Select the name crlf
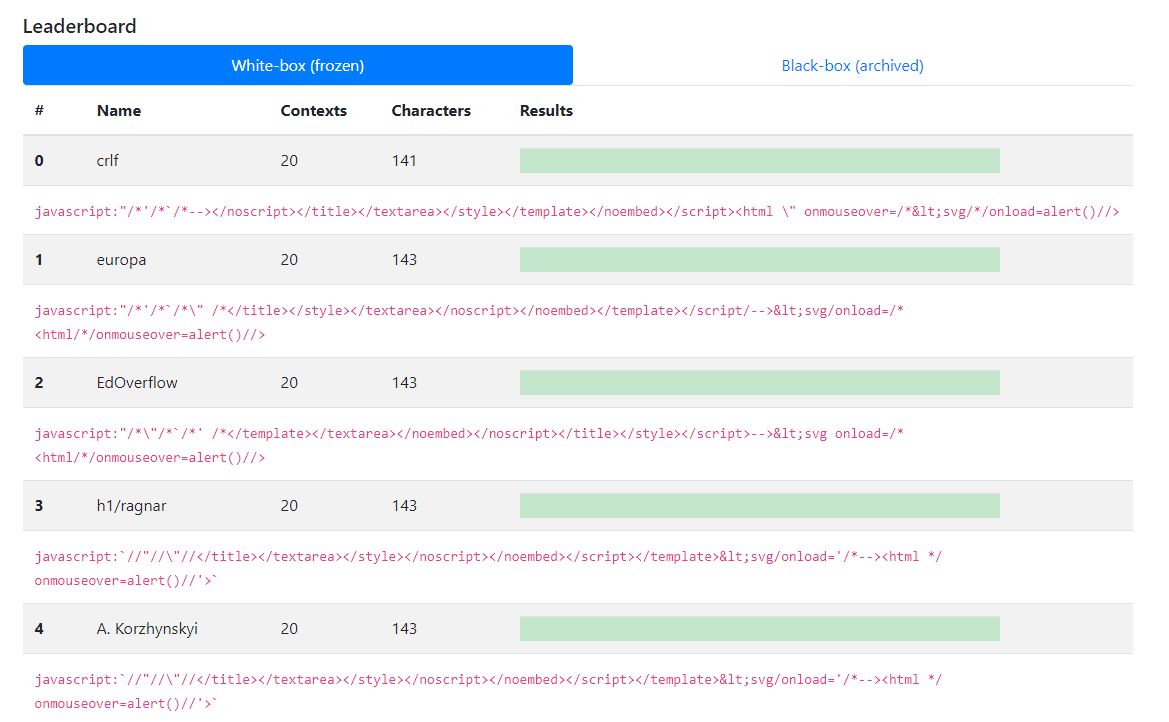 107,160
